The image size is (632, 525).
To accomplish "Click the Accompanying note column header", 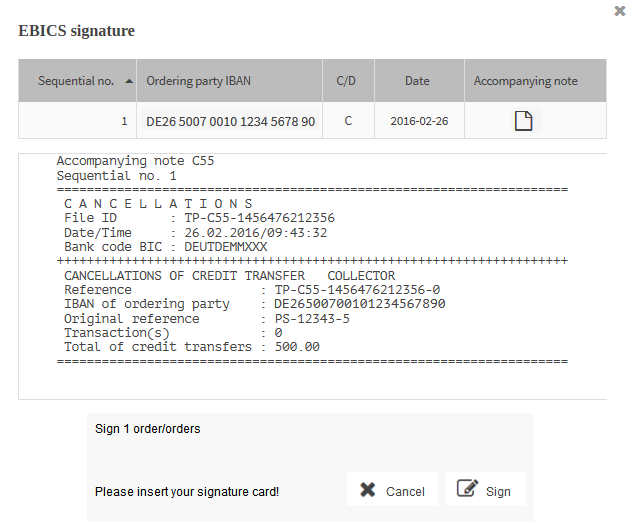I will pyautogui.click(x=525, y=81).
